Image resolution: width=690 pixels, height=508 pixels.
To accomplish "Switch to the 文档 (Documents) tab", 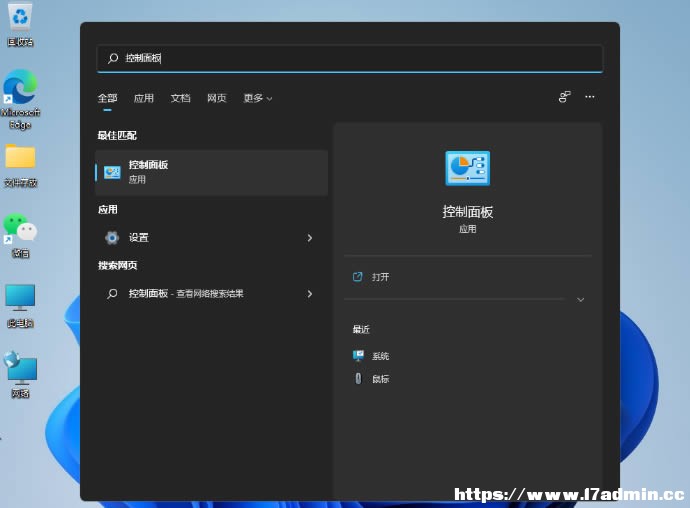I will tap(180, 98).
